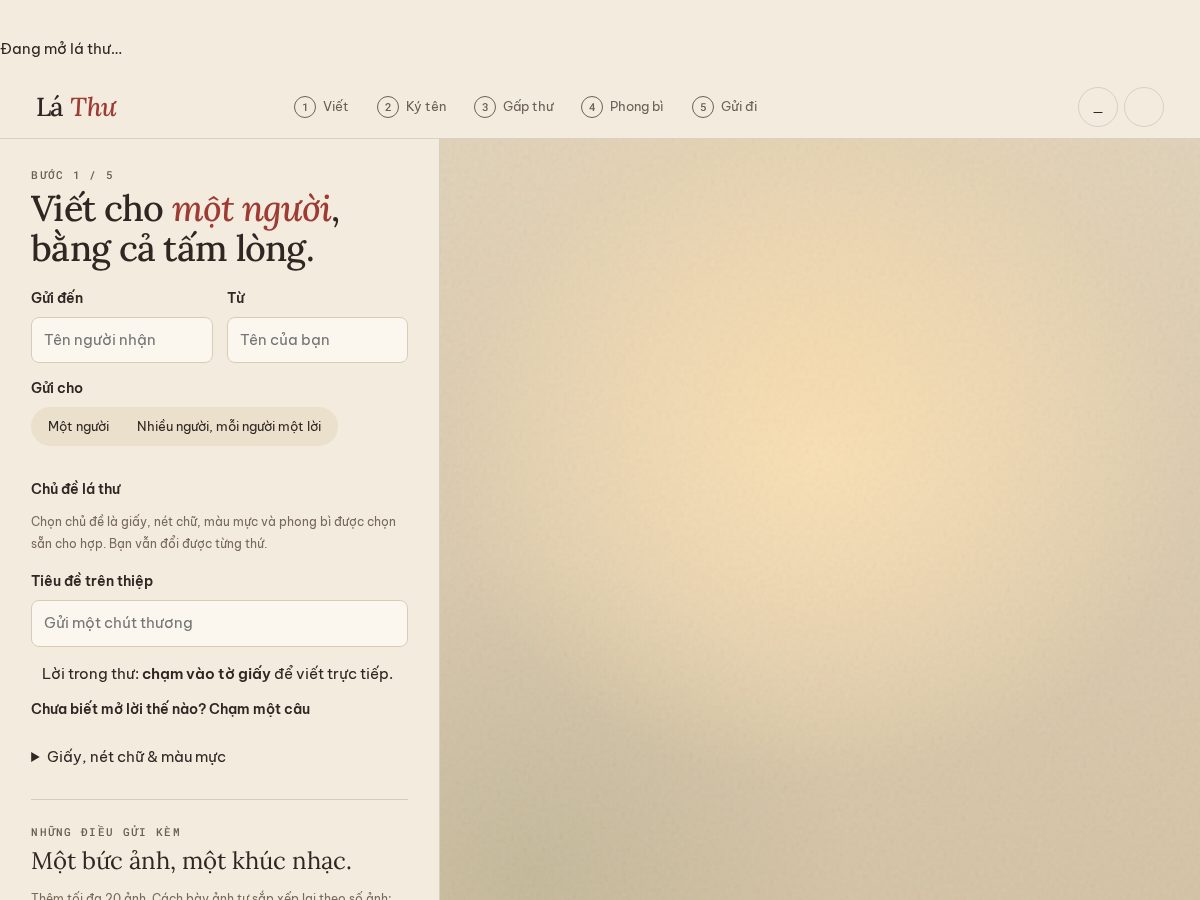Viewport: 1200px width, 900px height.
Task: Focus the Gửi một chút thương title field
Action: tap(219, 623)
